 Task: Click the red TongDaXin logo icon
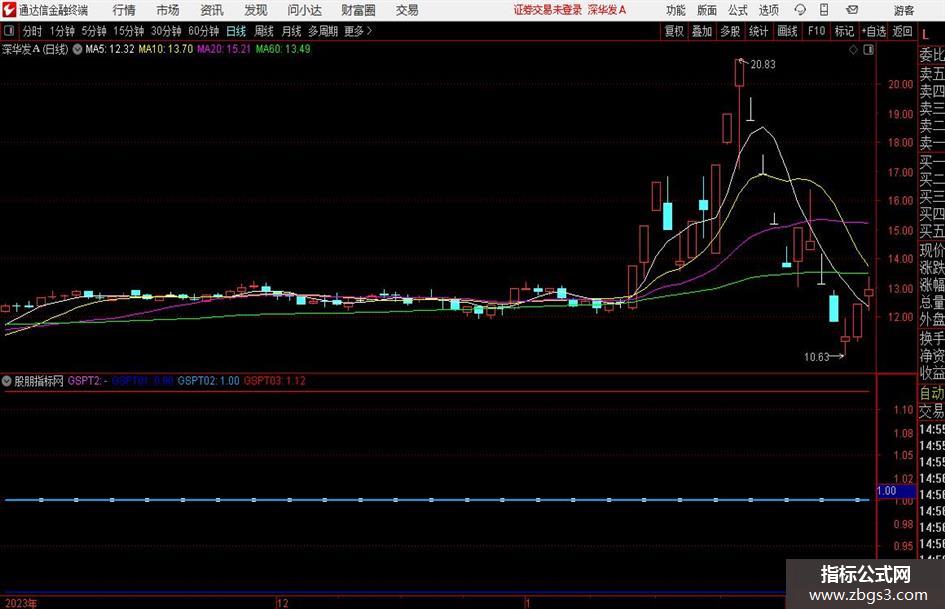9,10
